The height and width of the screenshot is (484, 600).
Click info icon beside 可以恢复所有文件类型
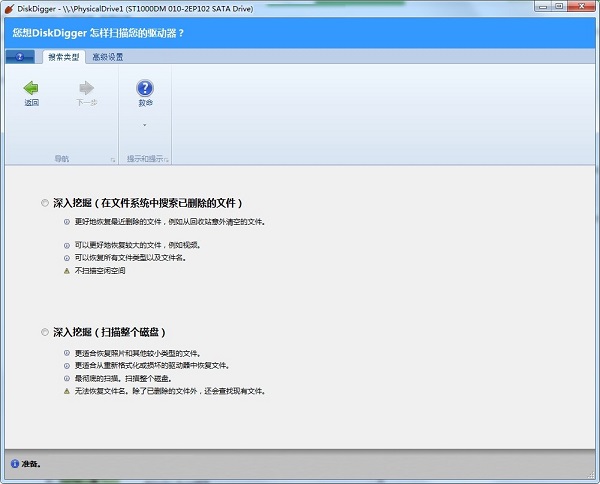point(67,258)
